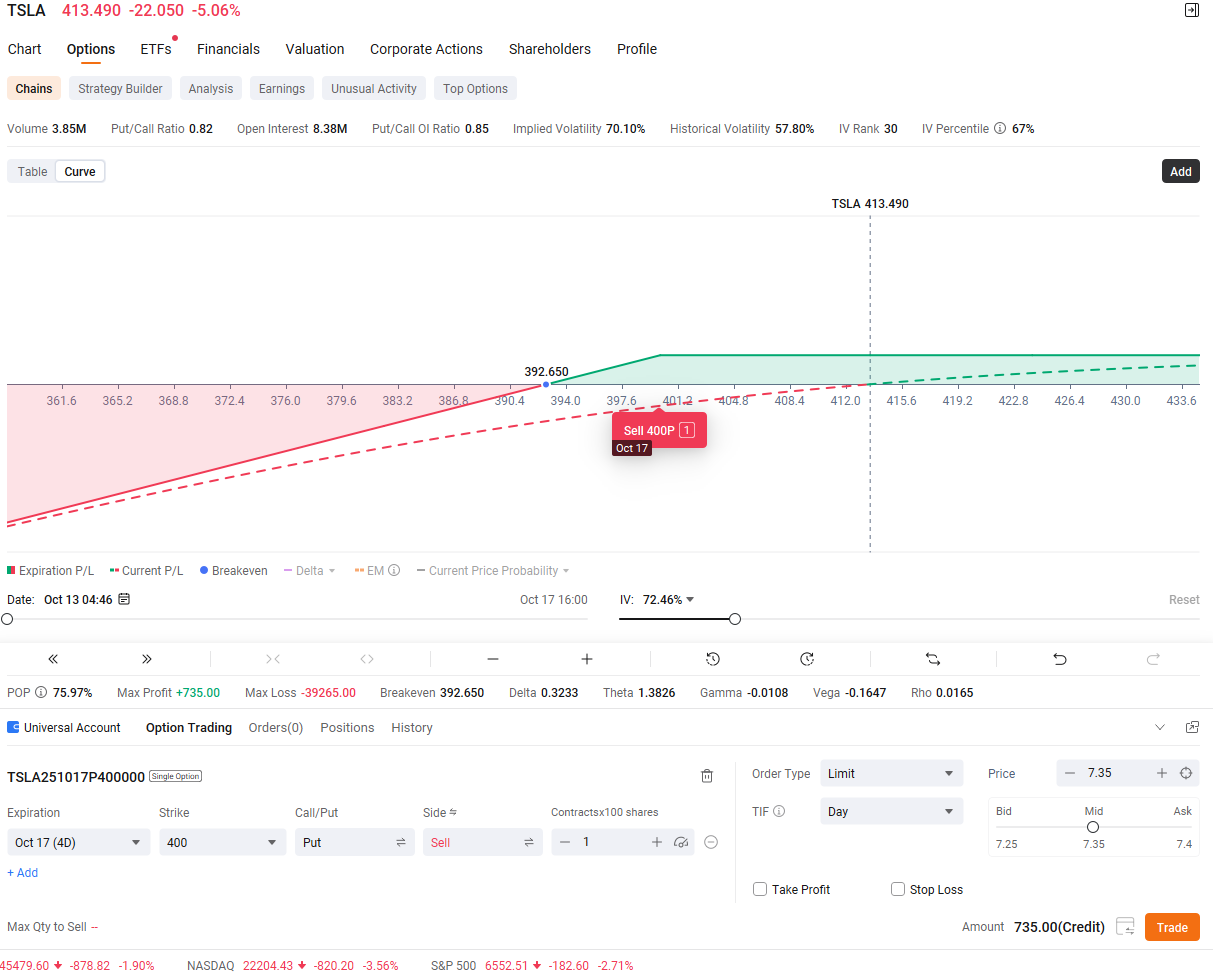Click the double right chevron shift icon

point(147,659)
